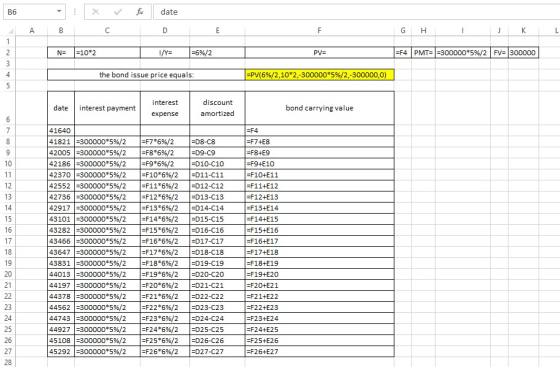Click cell E2 containing '=6%/2'

pyautogui.click(x=217, y=52)
